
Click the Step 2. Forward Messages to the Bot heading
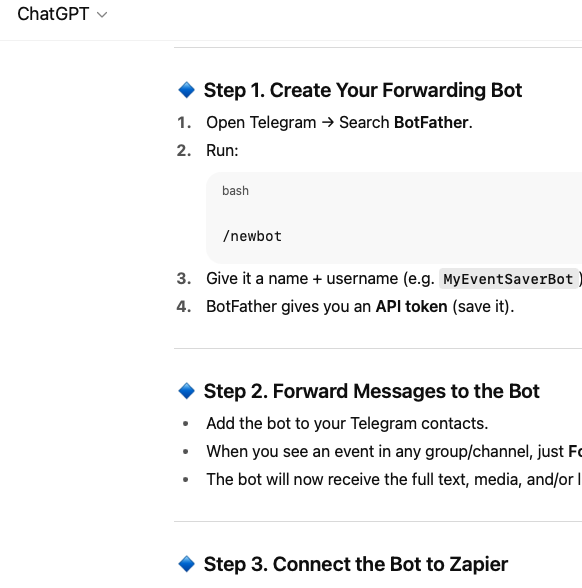(x=371, y=391)
